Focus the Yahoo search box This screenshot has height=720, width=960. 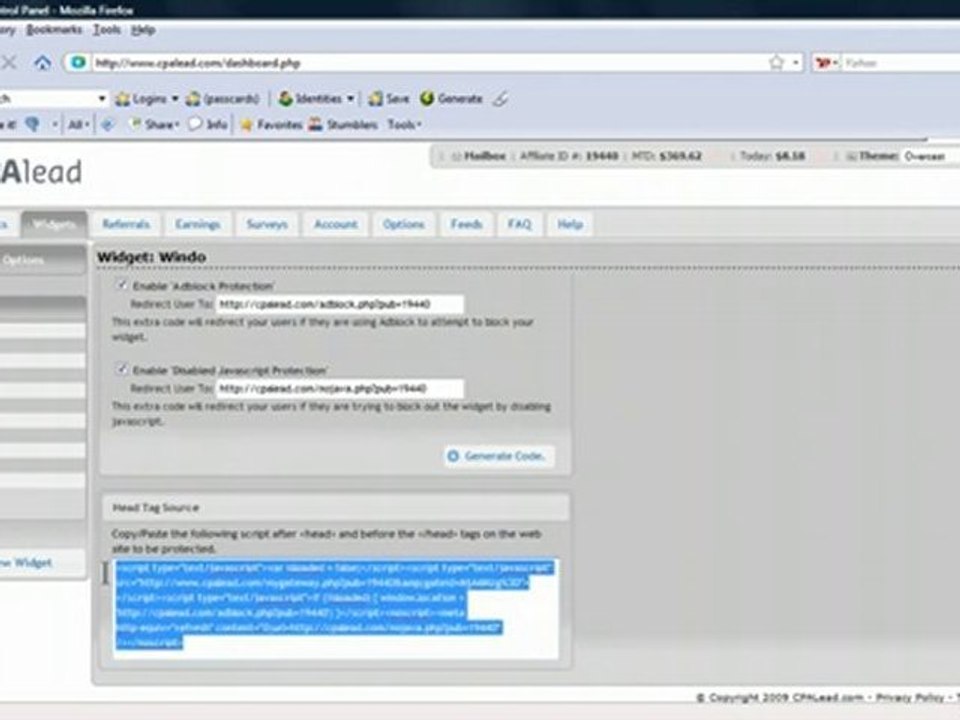click(900, 62)
